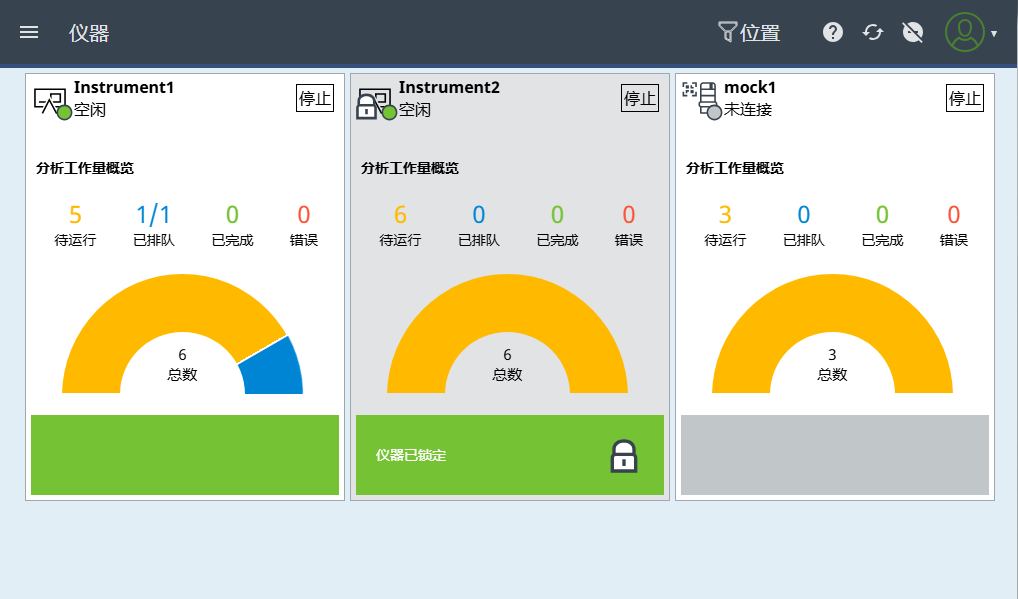Click Instrument2 总数 6 in gauge

point(507,365)
